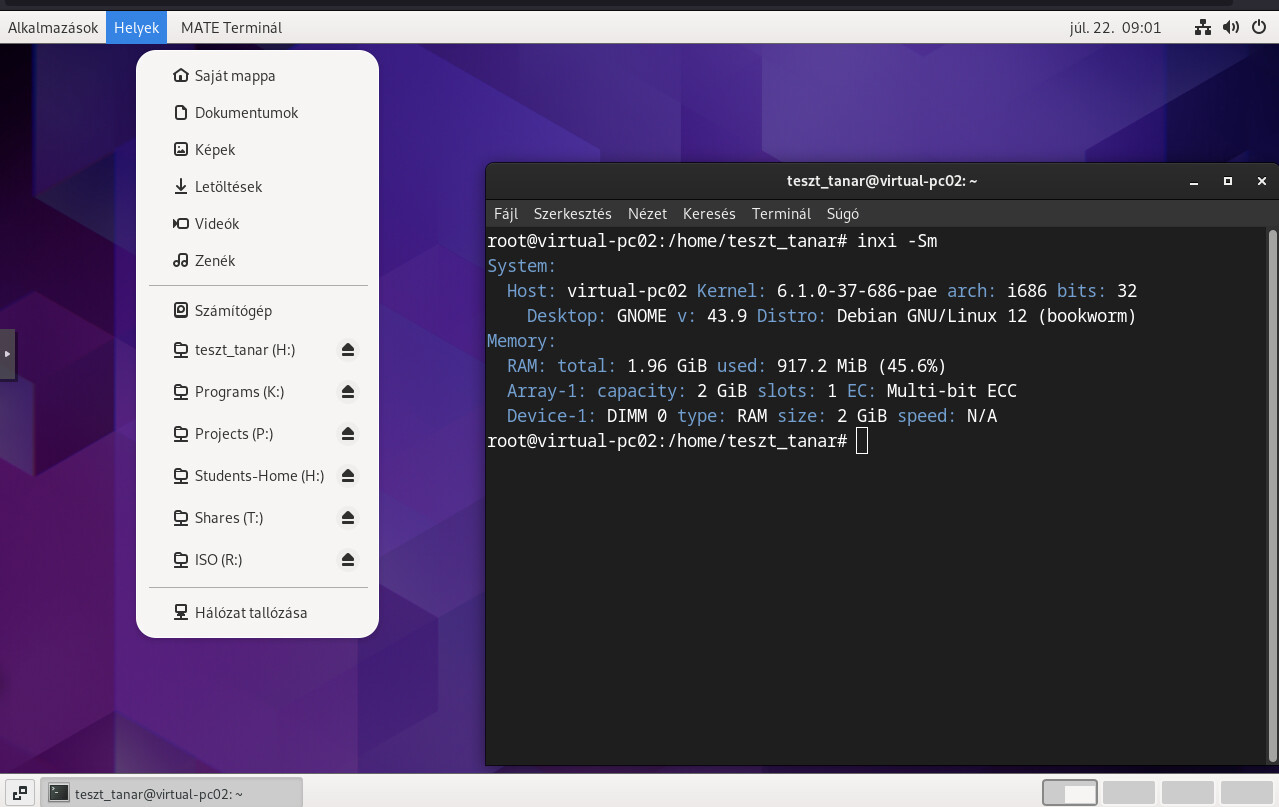Click the date and time clock

point(1115,28)
